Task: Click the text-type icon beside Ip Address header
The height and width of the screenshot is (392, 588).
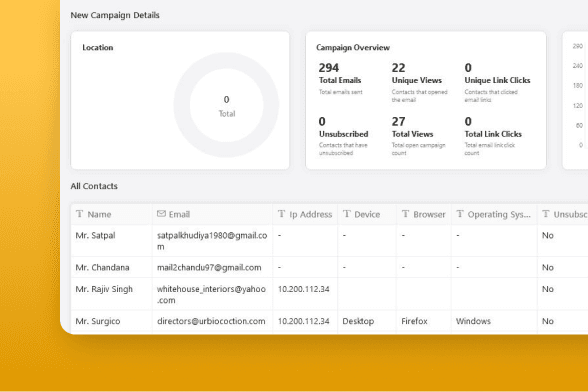Action: click(x=282, y=214)
